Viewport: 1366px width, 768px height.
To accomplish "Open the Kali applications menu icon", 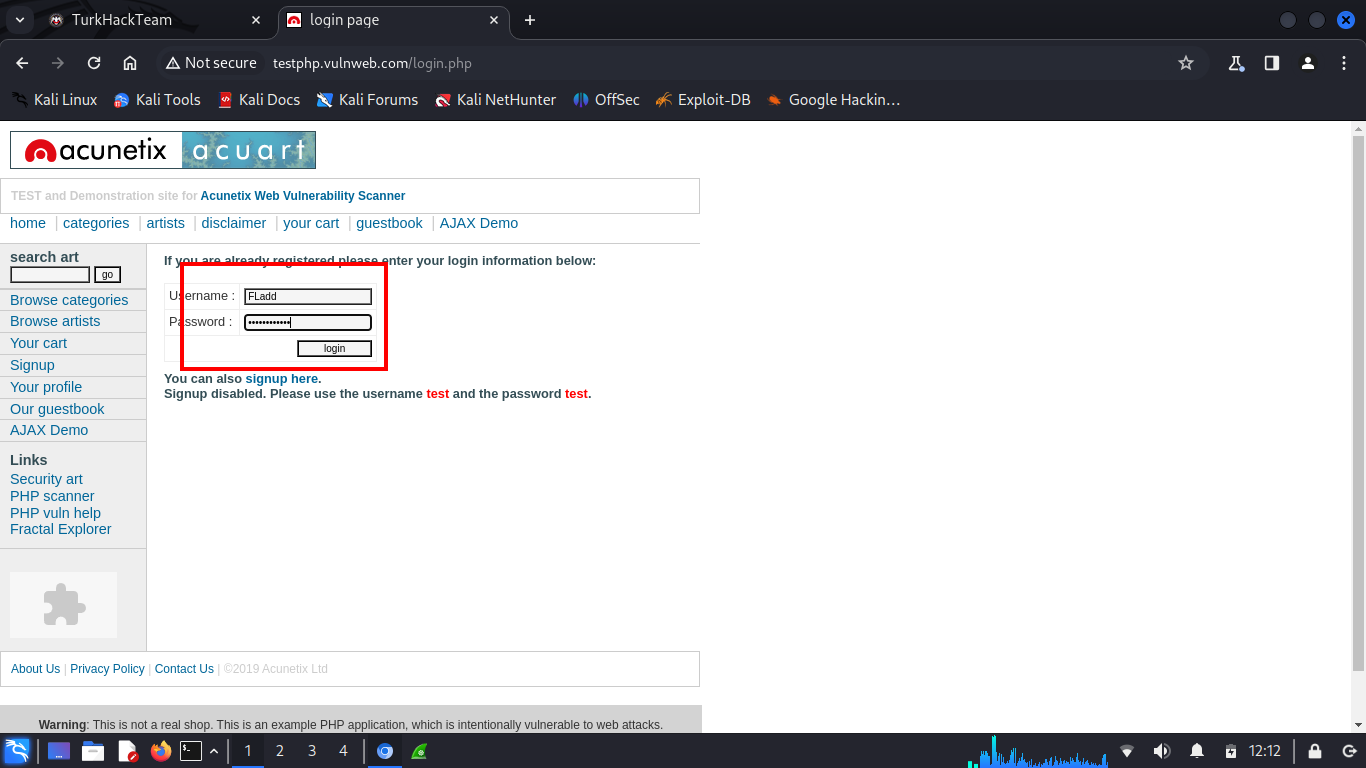I will point(17,751).
